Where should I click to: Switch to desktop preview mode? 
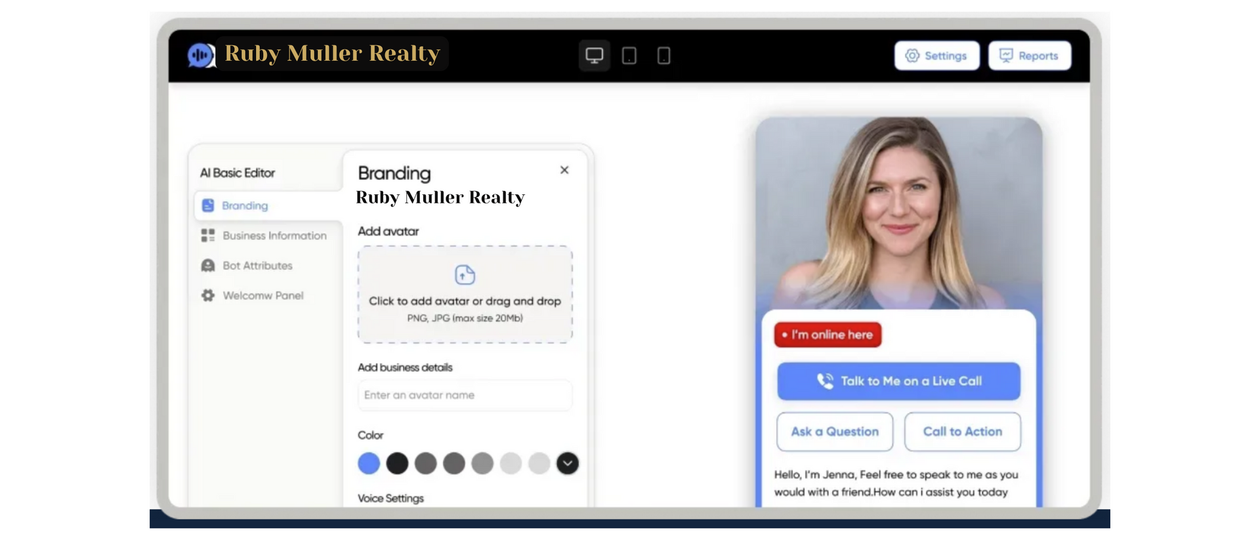(x=595, y=56)
